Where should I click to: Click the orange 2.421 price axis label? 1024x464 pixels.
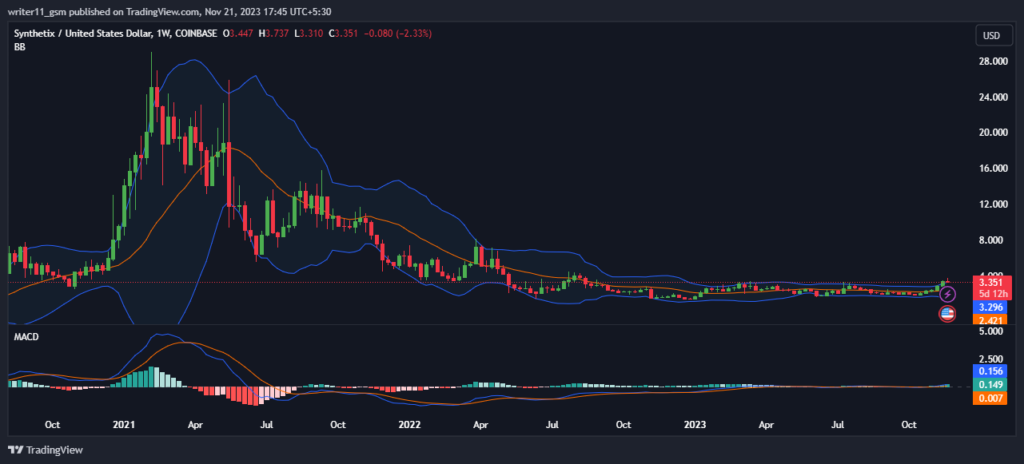pos(991,320)
